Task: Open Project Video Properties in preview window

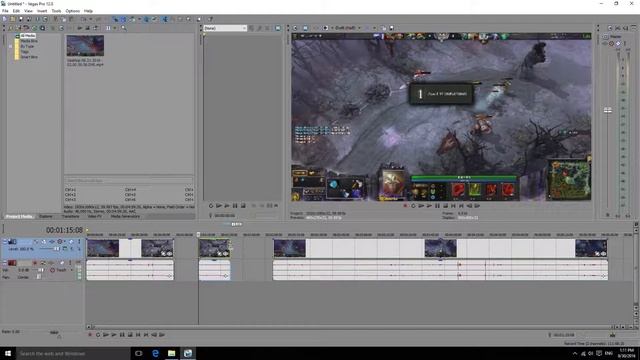Action: pyautogui.click(x=295, y=28)
